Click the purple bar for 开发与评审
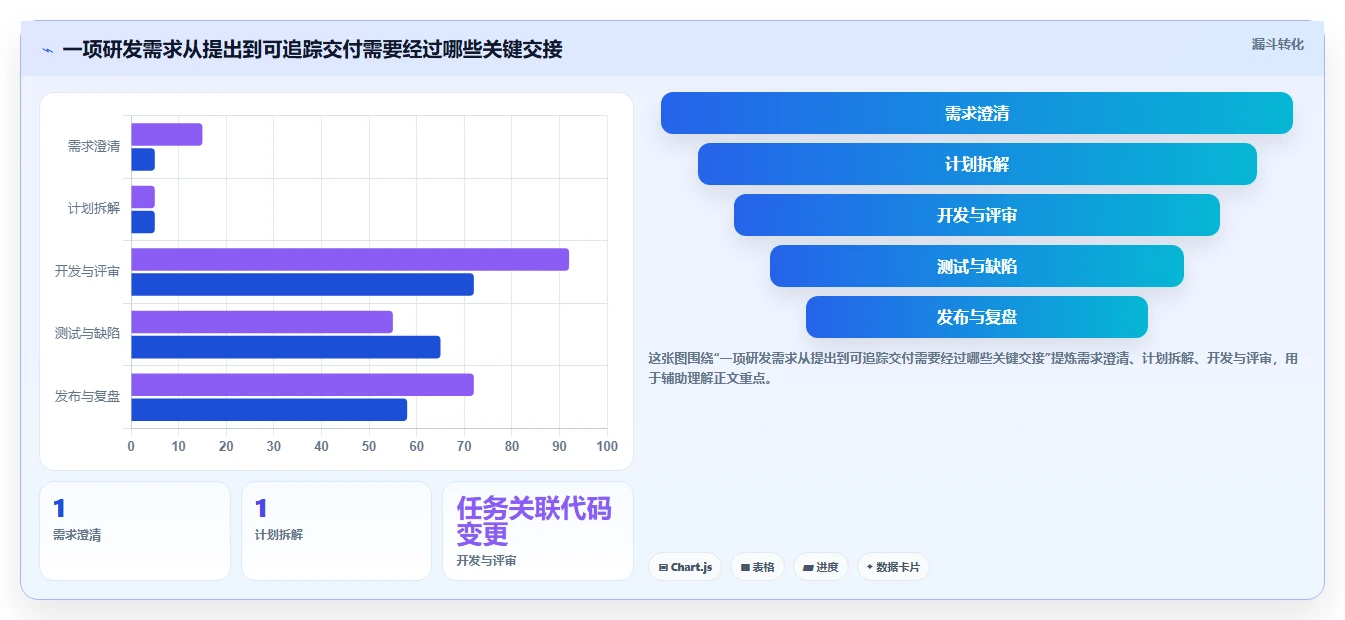 [x=350, y=259]
